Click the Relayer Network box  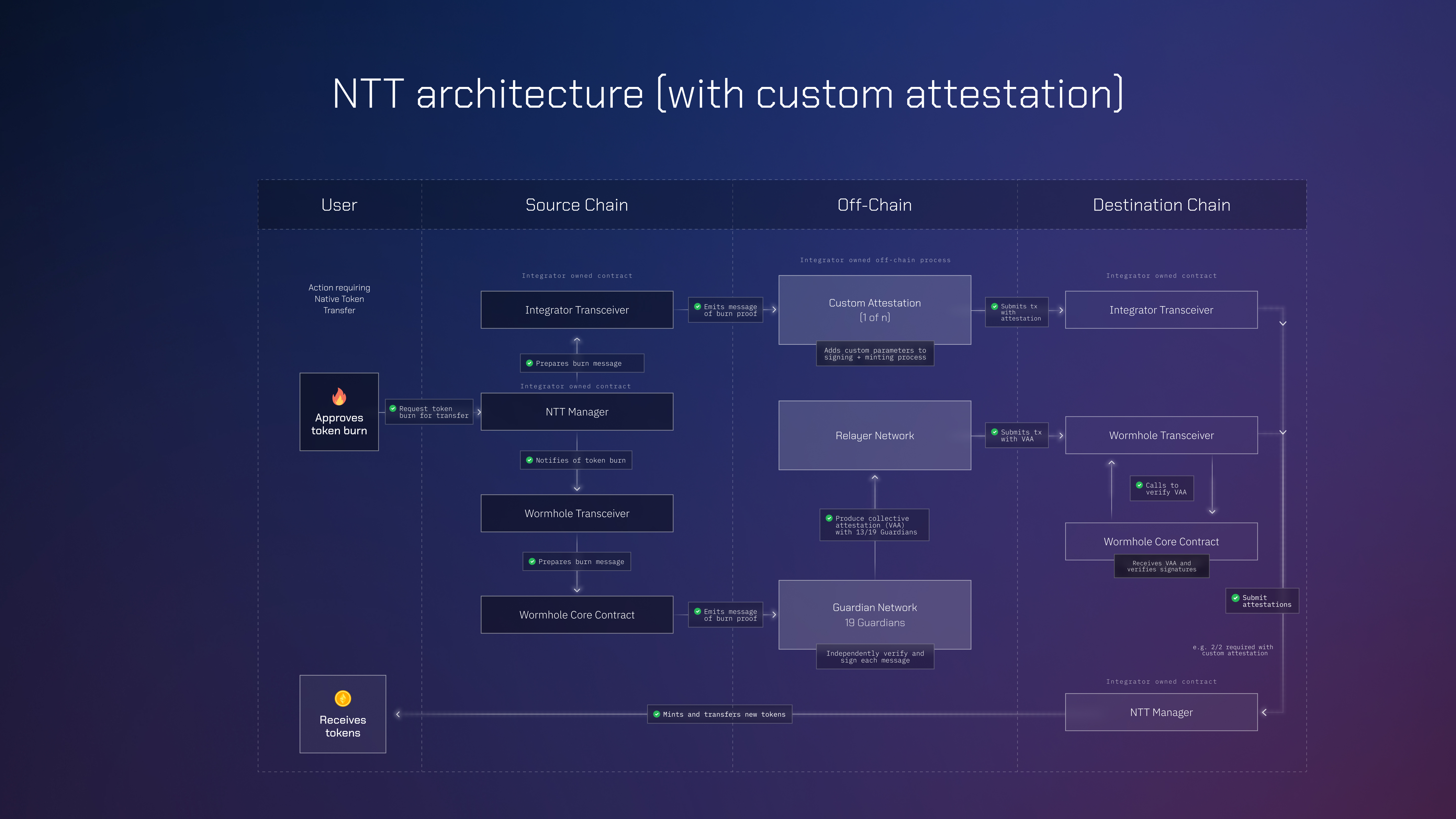click(x=875, y=435)
